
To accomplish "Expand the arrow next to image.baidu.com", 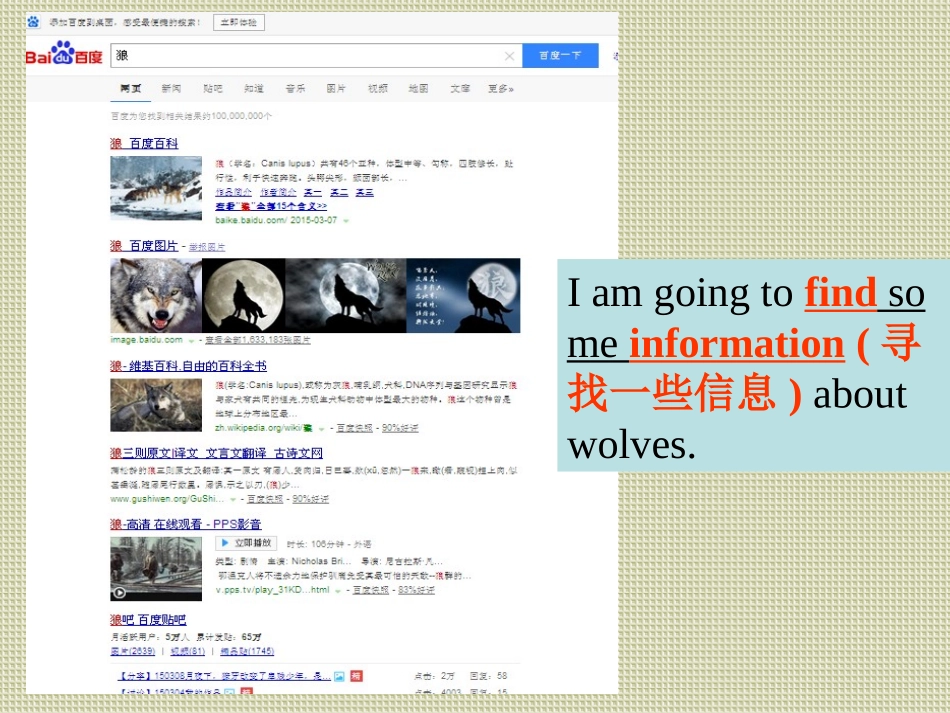I will tap(191, 340).
